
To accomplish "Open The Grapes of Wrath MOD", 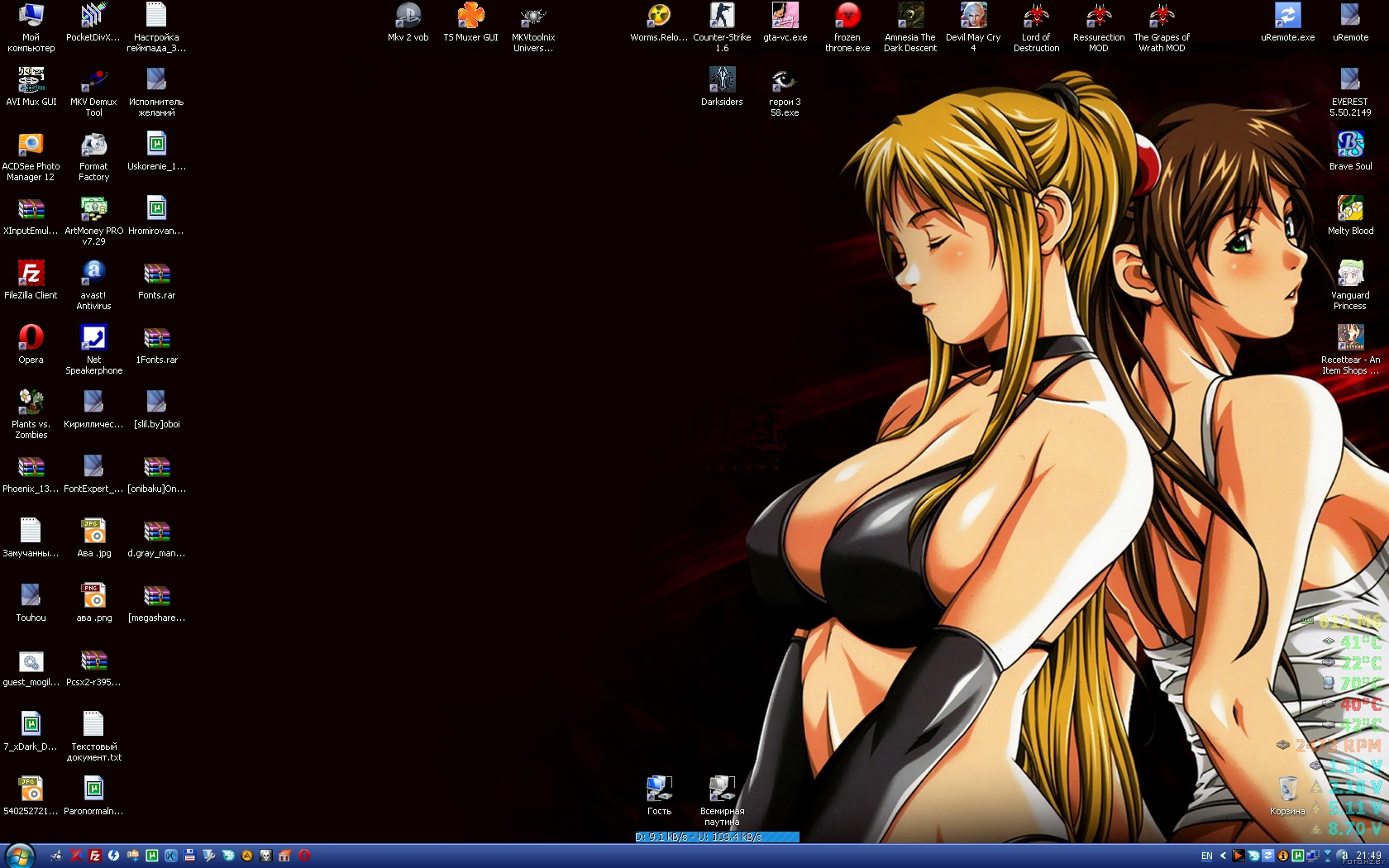I will coord(1162,27).
